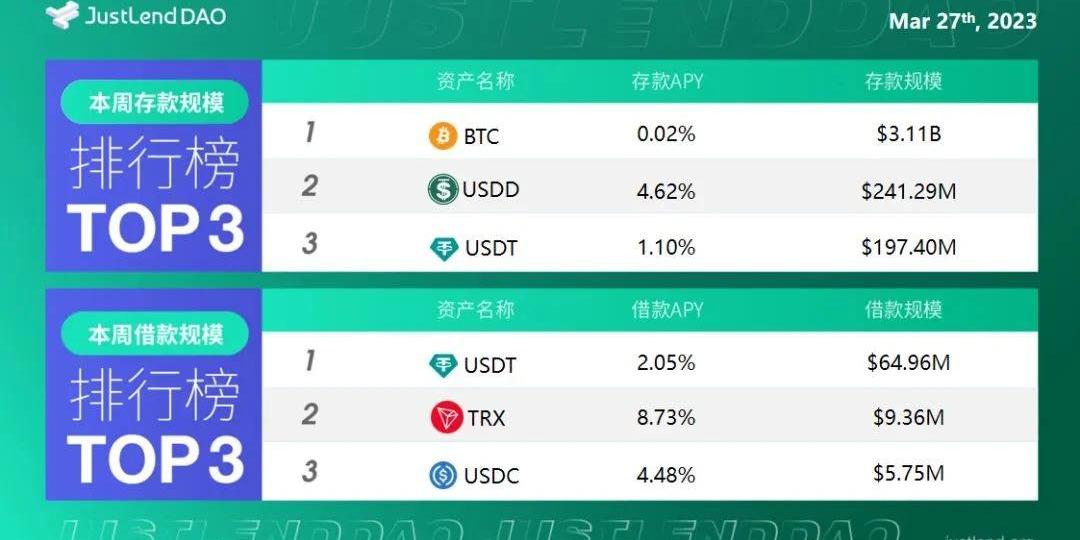Click the USDD coin icon
Screen dimensions: 1080x540
click(x=442, y=189)
